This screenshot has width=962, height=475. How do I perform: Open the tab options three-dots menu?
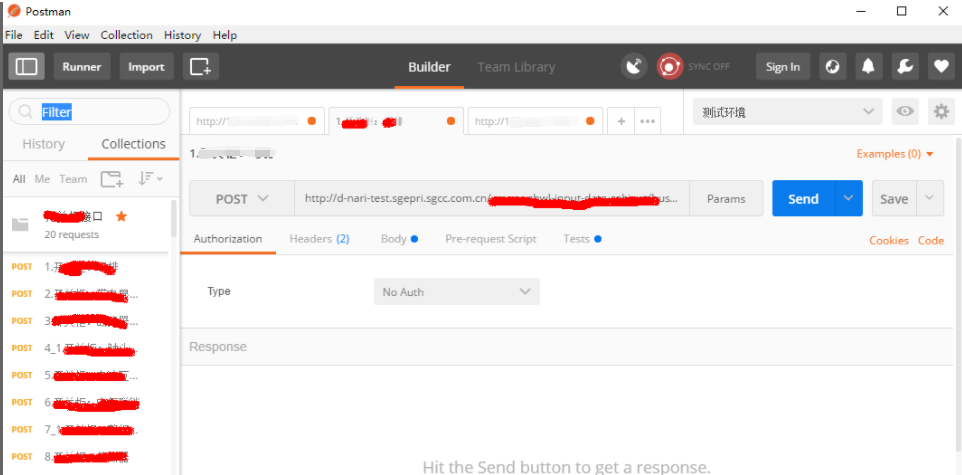pos(647,121)
